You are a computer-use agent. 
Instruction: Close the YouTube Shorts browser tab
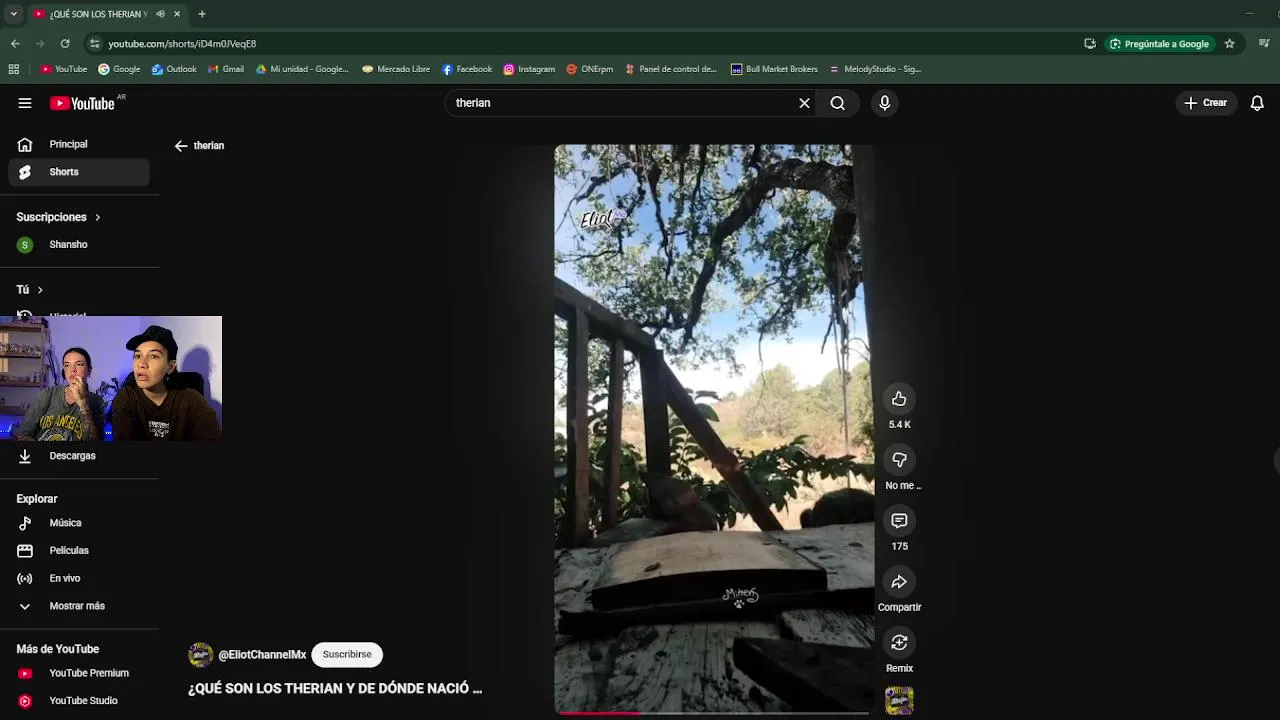tap(177, 14)
